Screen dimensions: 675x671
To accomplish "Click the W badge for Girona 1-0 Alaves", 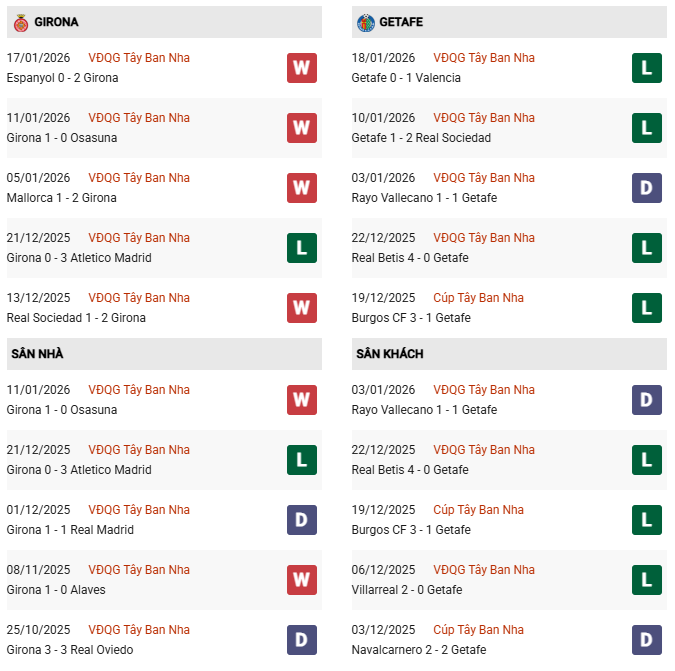I will pyautogui.click(x=301, y=580).
